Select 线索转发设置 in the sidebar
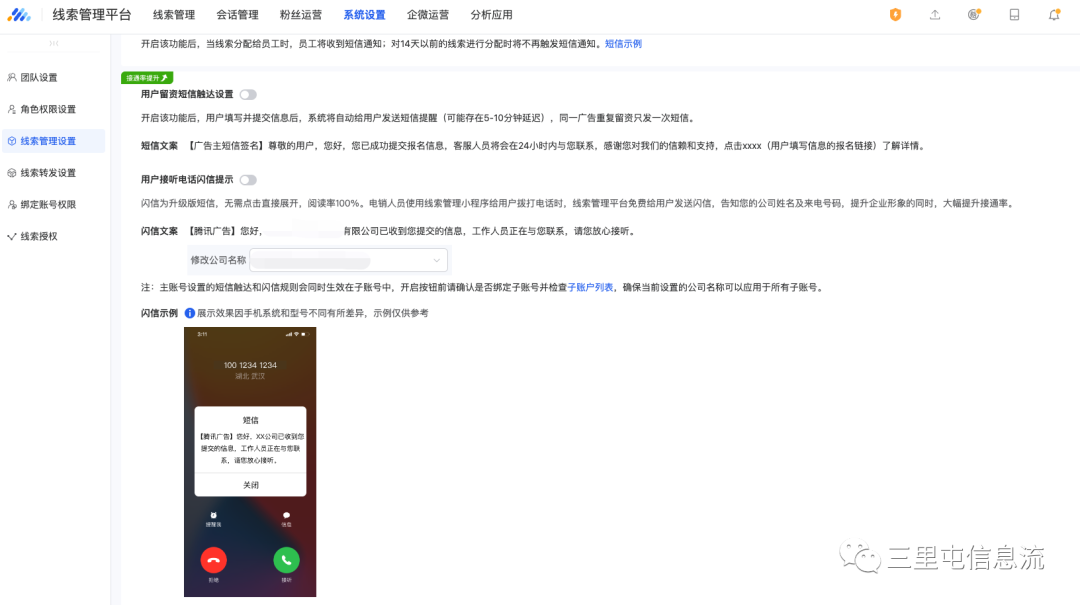 (x=48, y=173)
